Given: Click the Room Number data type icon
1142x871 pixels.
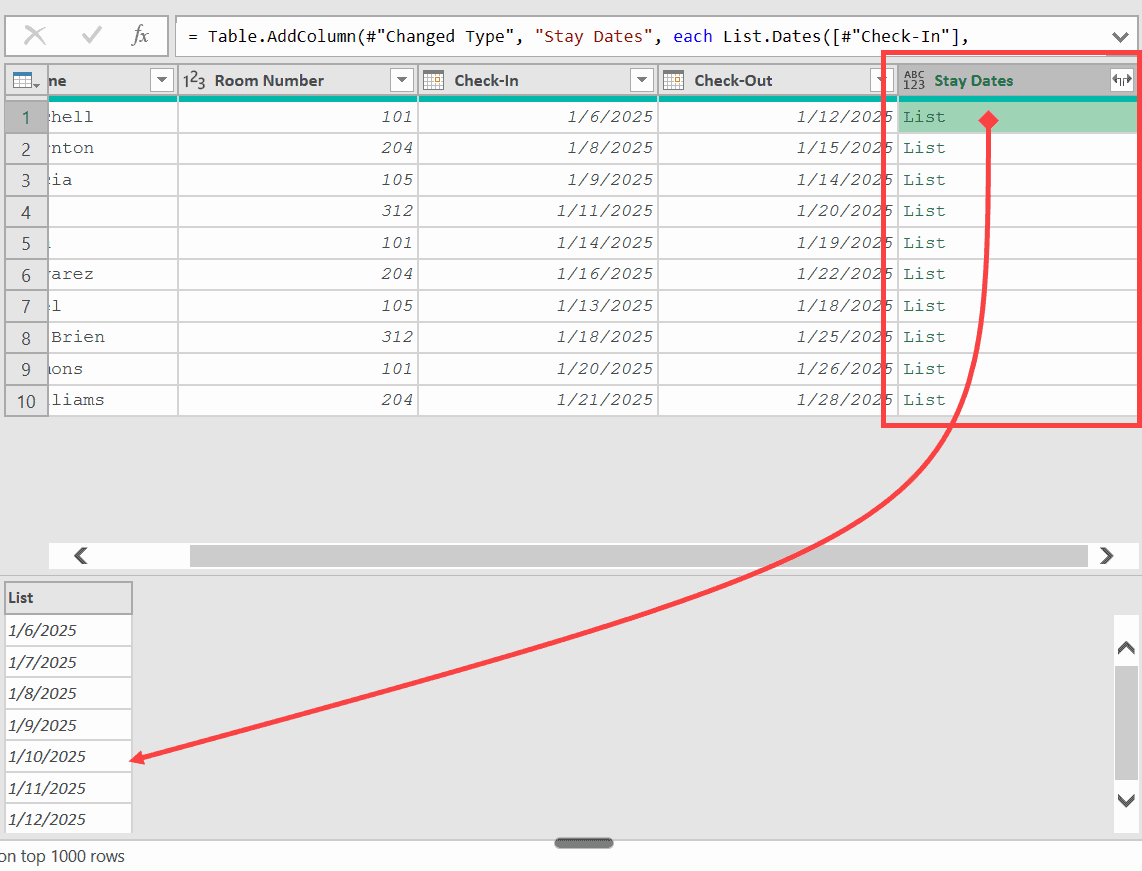Looking at the screenshot, I should pyautogui.click(x=194, y=81).
